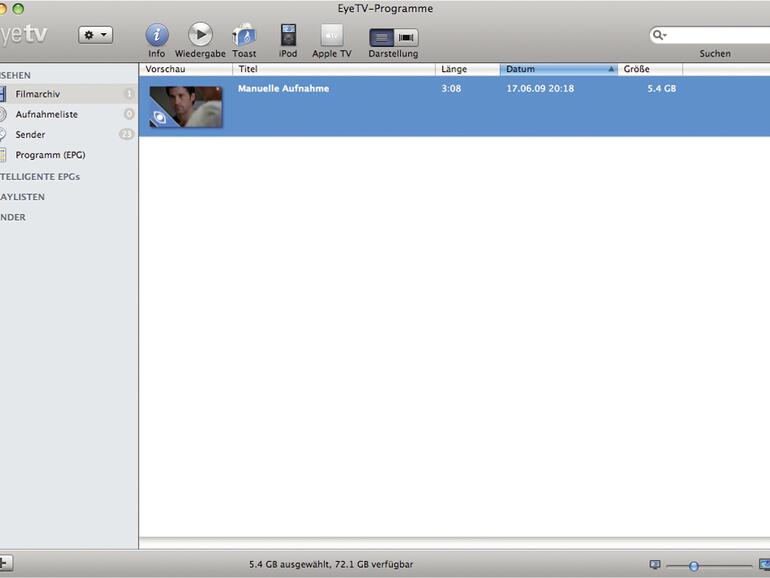Click the Programm (EPG) guide icon
Image resolution: width=770 pixels, height=578 pixels.
click(x=3, y=155)
